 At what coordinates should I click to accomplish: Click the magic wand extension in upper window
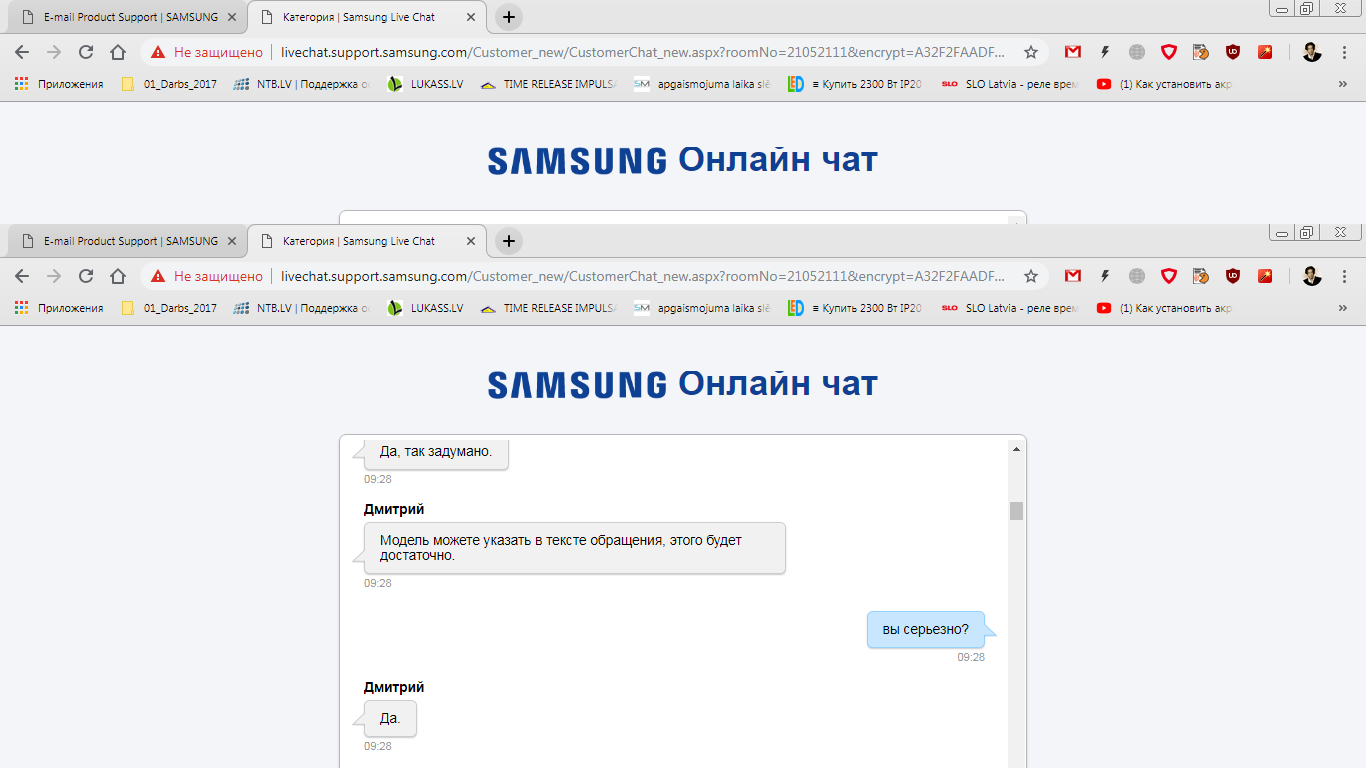(1265, 52)
